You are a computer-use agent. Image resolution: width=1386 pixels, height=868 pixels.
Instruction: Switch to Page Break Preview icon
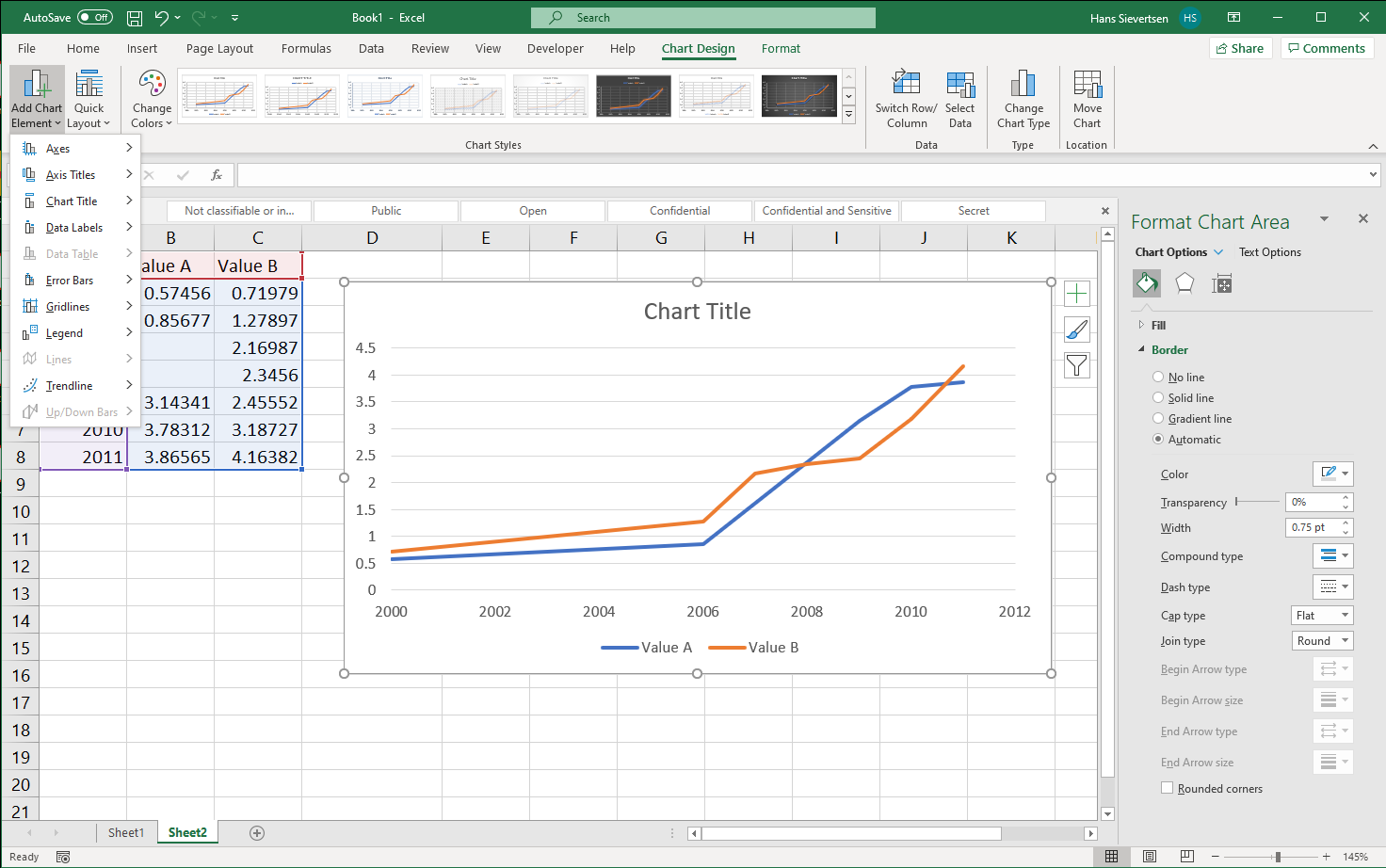click(1187, 856)
